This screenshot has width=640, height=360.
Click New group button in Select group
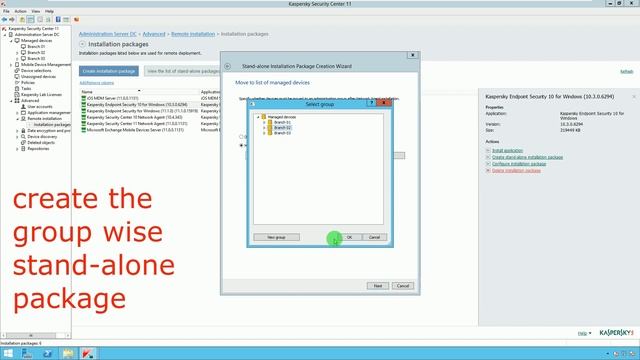point(276,237)
